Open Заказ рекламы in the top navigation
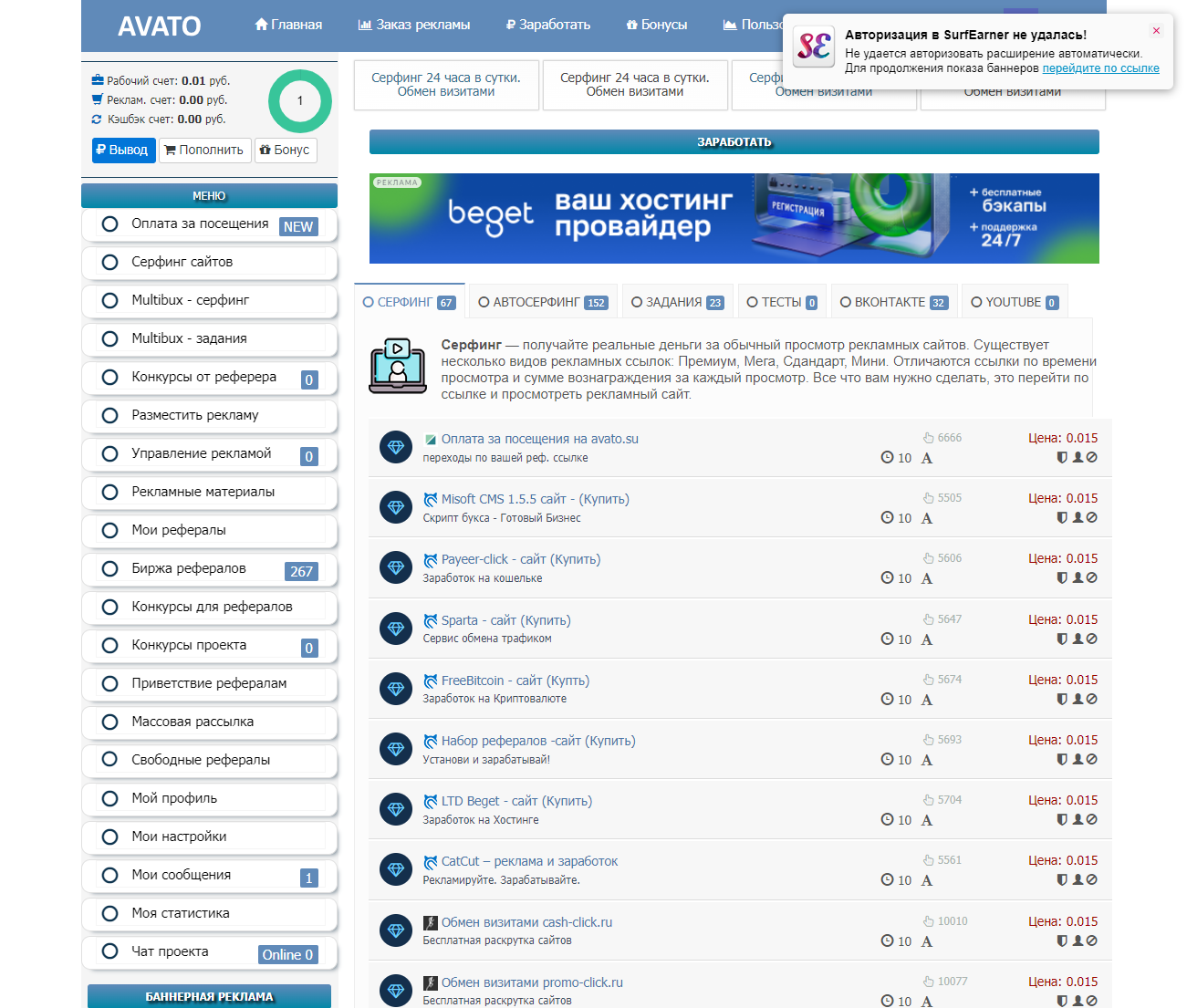This screenshot has width=1187, height=1008. point(414,25)
